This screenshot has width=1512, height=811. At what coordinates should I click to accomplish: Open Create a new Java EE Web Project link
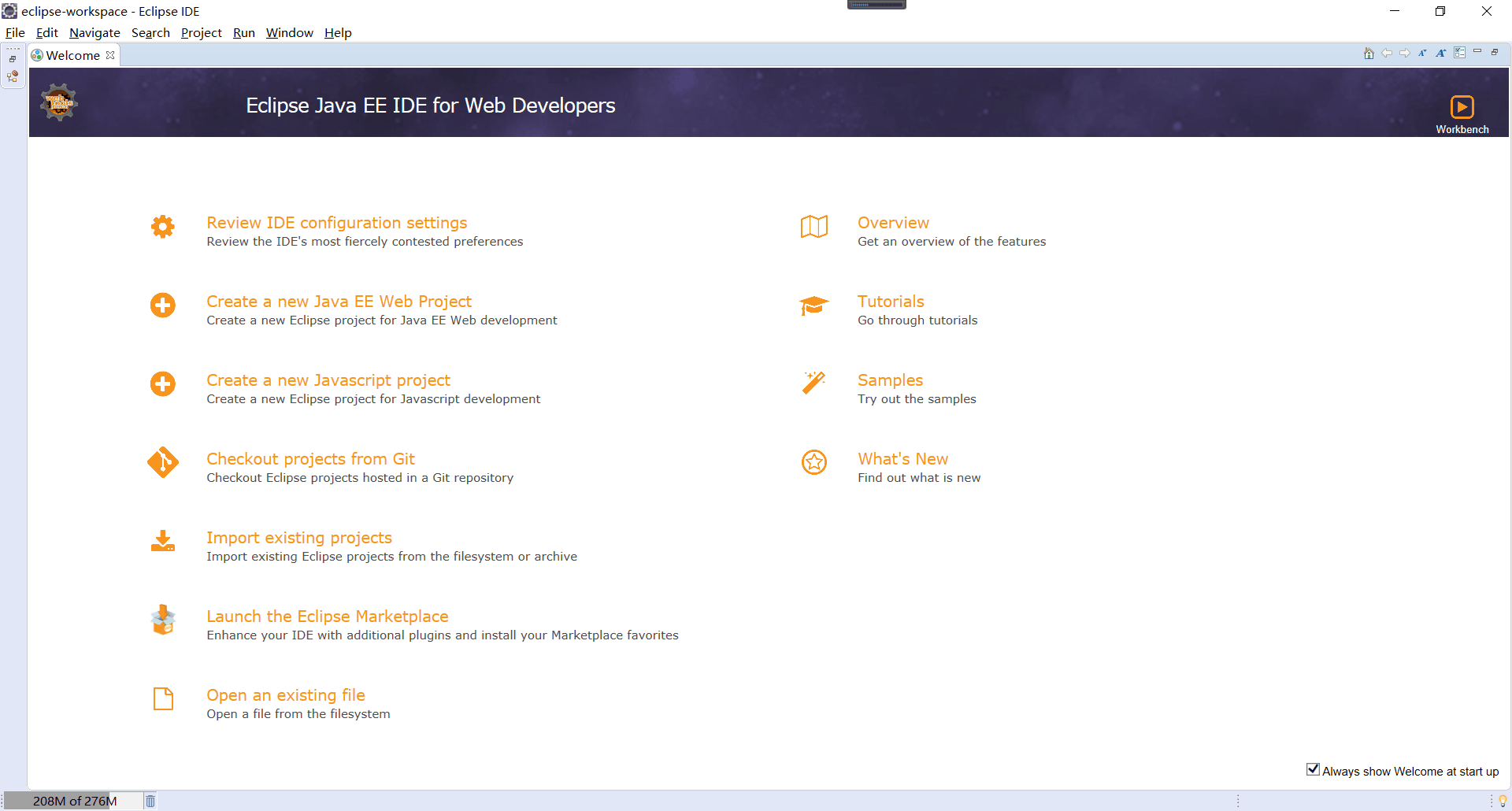tap(339, 302)
